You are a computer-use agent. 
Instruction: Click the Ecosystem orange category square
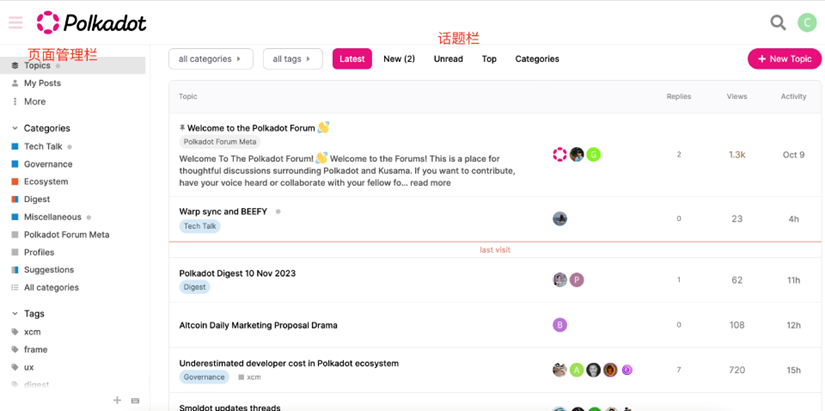click(x=15, y=182)
